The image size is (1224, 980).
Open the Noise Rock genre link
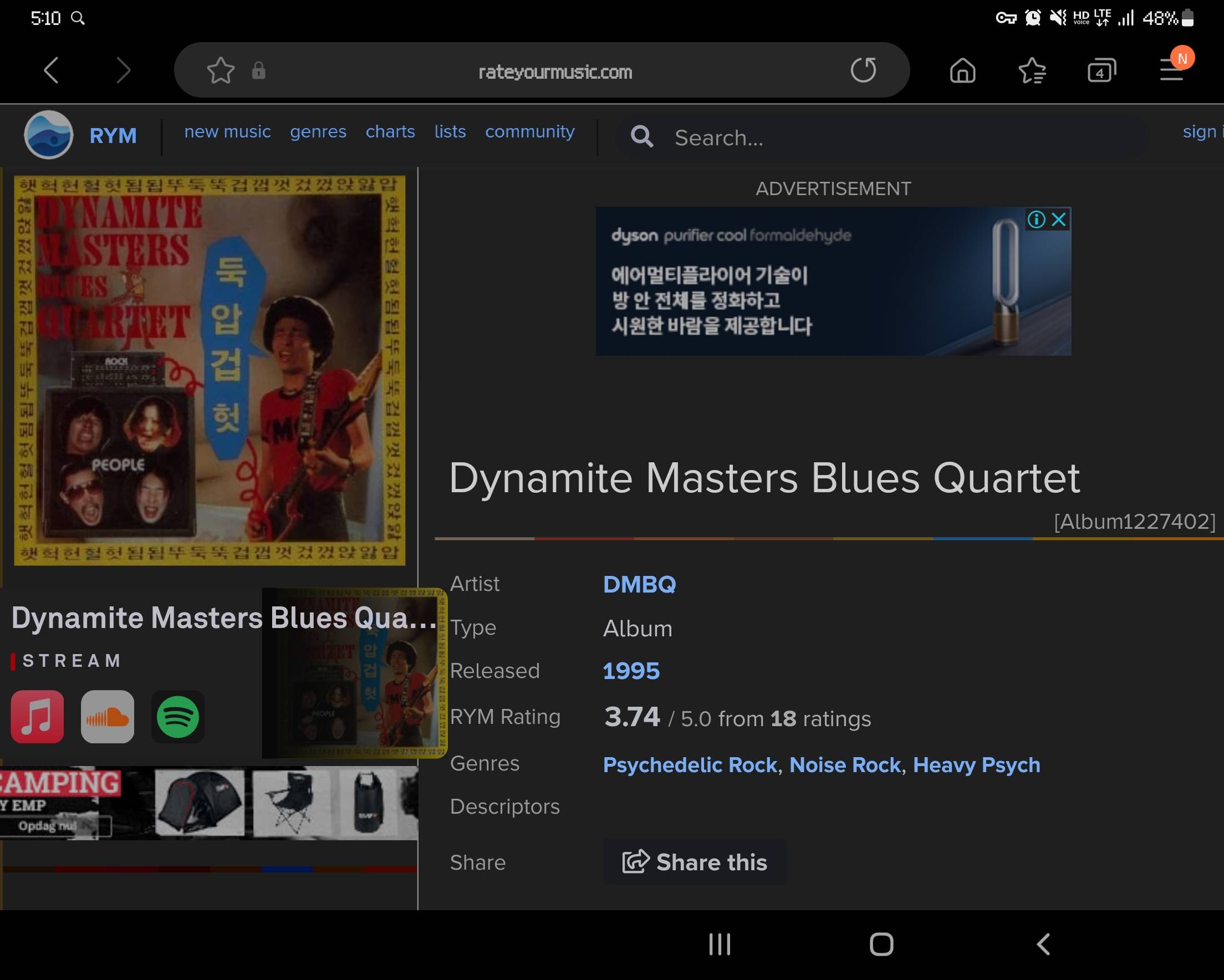pos(845,765)
